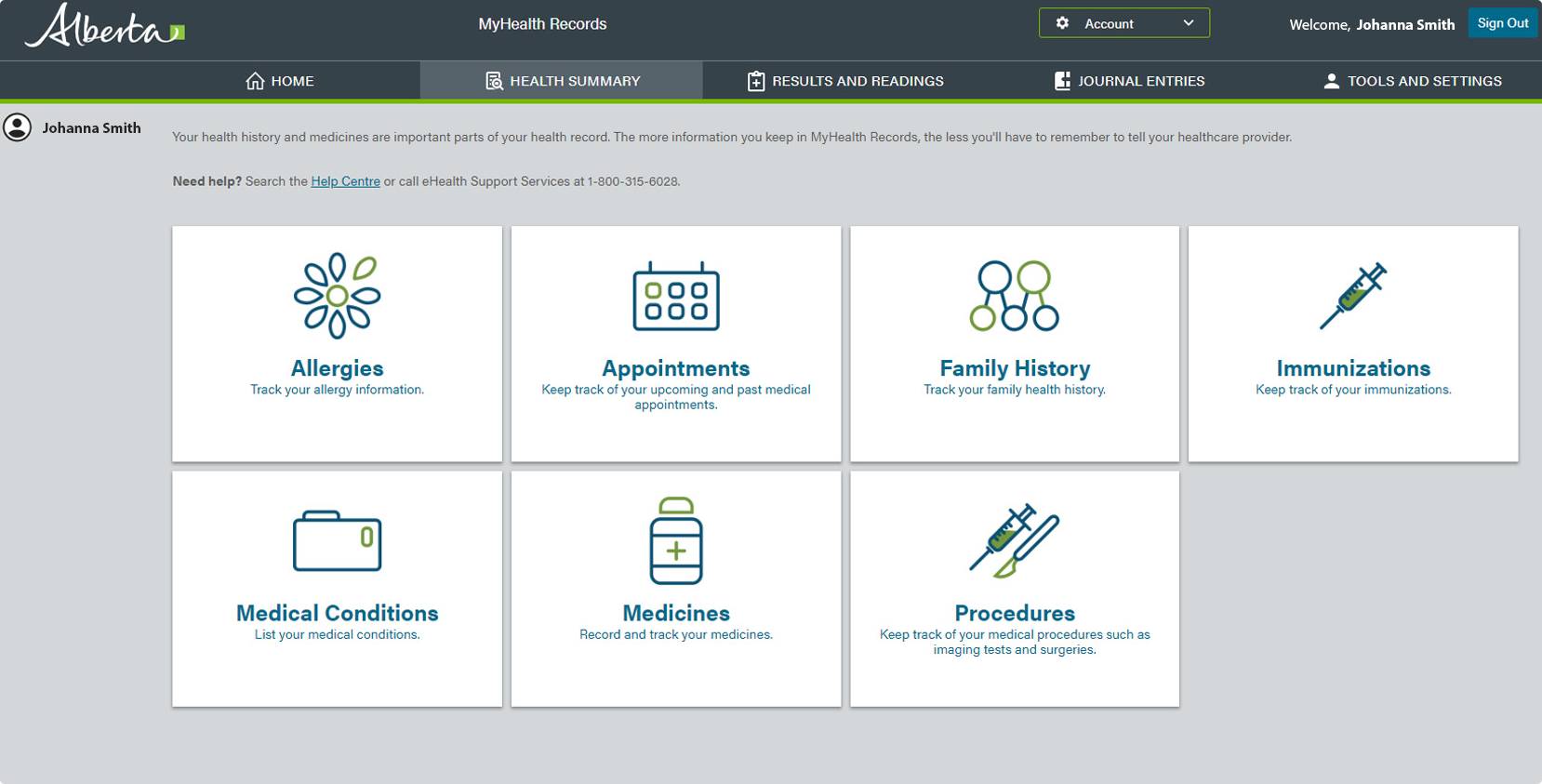The height and width of the screenshot is (784, 1542).
Task: Click Johanna Smith profile avatar icon
Action: 17,127
